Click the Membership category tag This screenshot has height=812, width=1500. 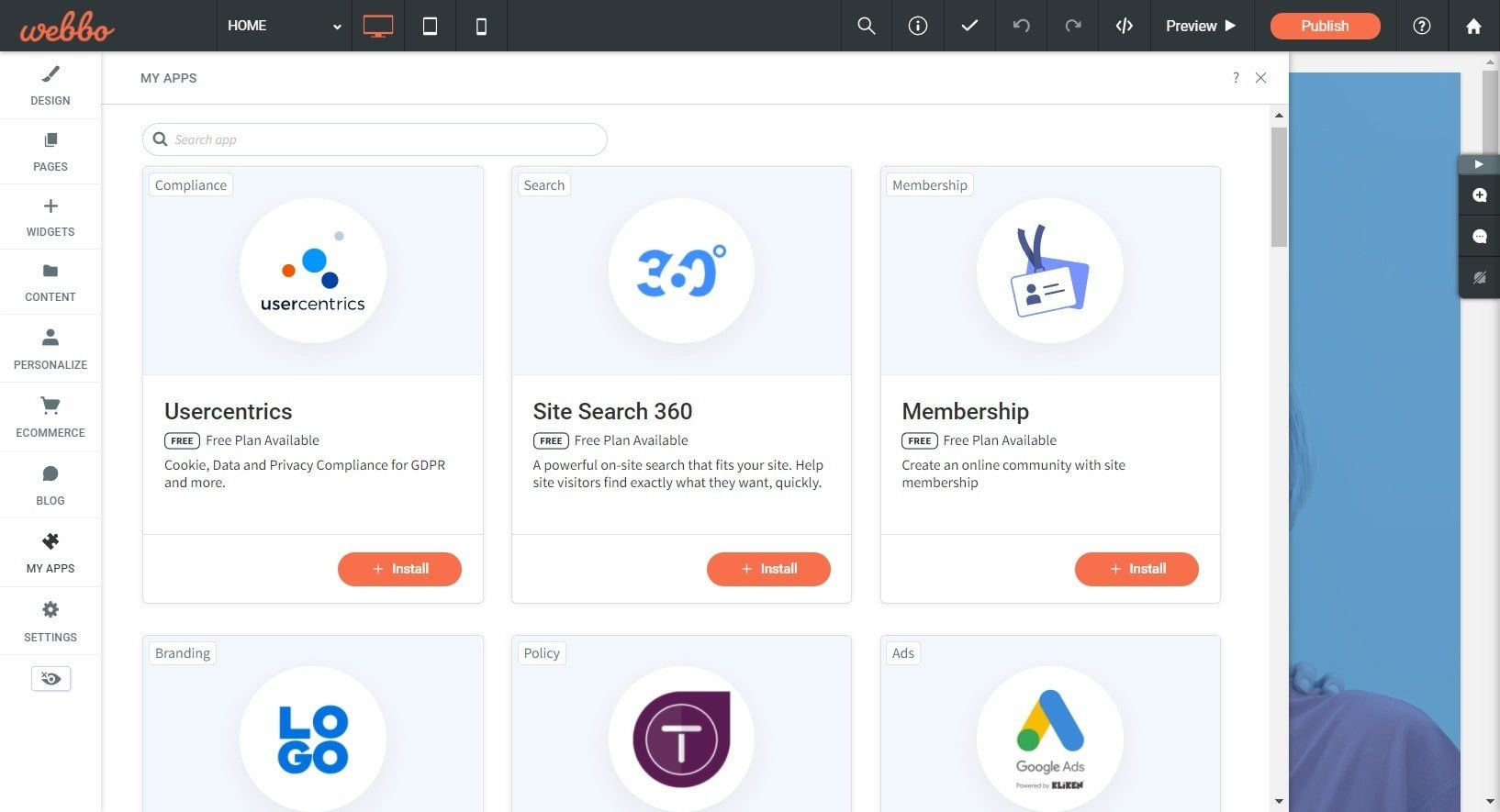coord(930,185)
